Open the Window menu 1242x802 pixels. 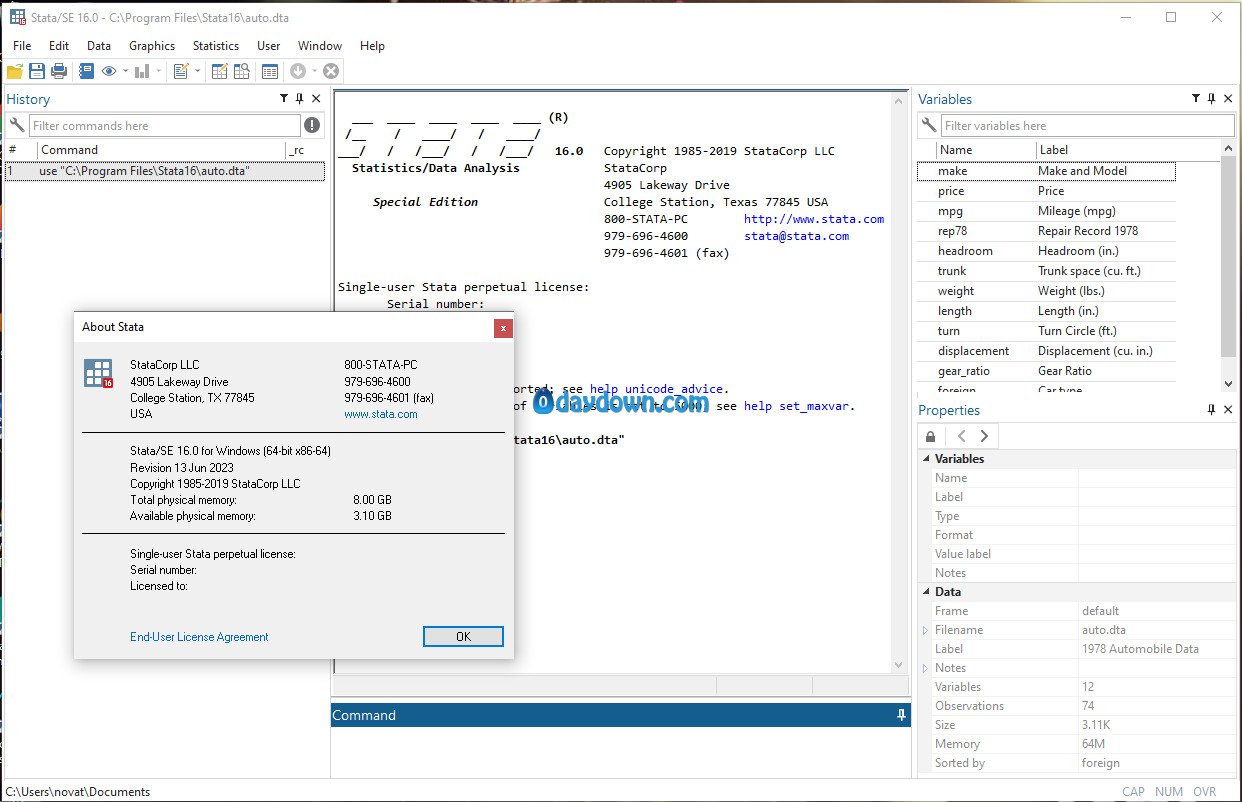point(320,46)
